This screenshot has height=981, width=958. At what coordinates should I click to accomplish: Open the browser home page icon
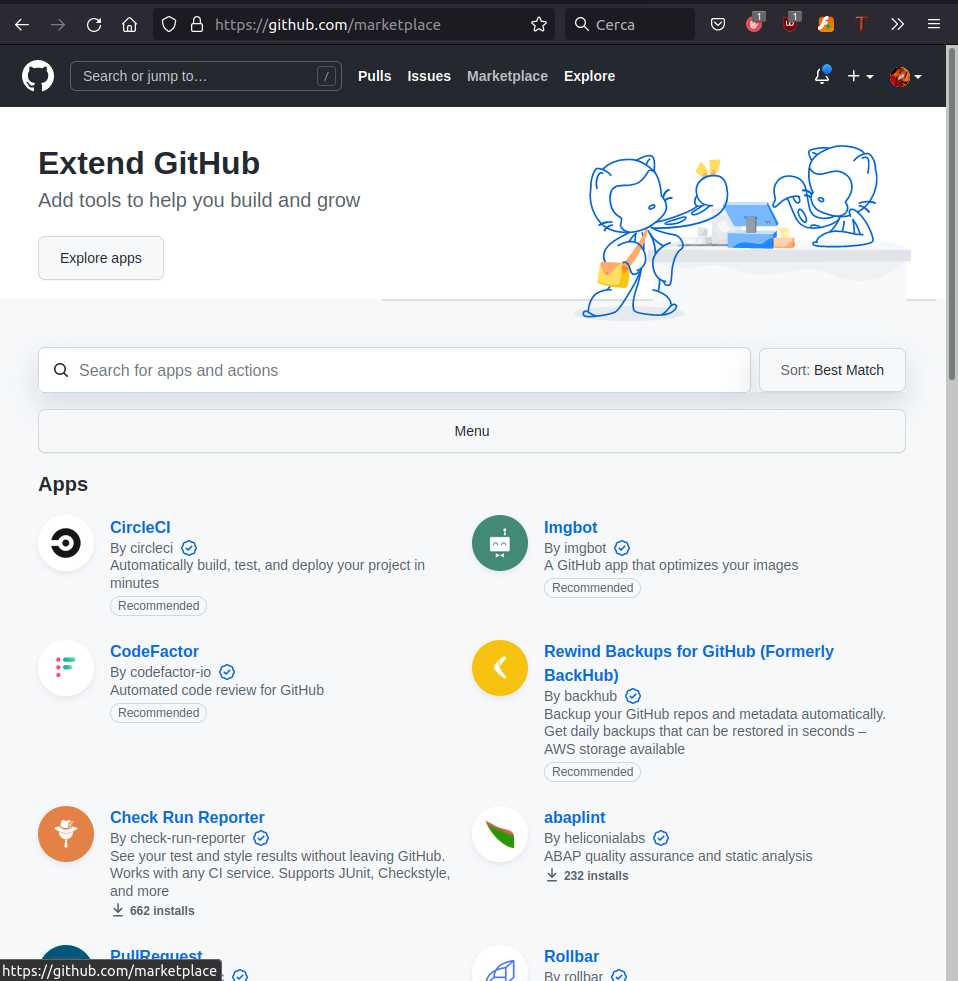pyautogui.click(x=130, y=24)
